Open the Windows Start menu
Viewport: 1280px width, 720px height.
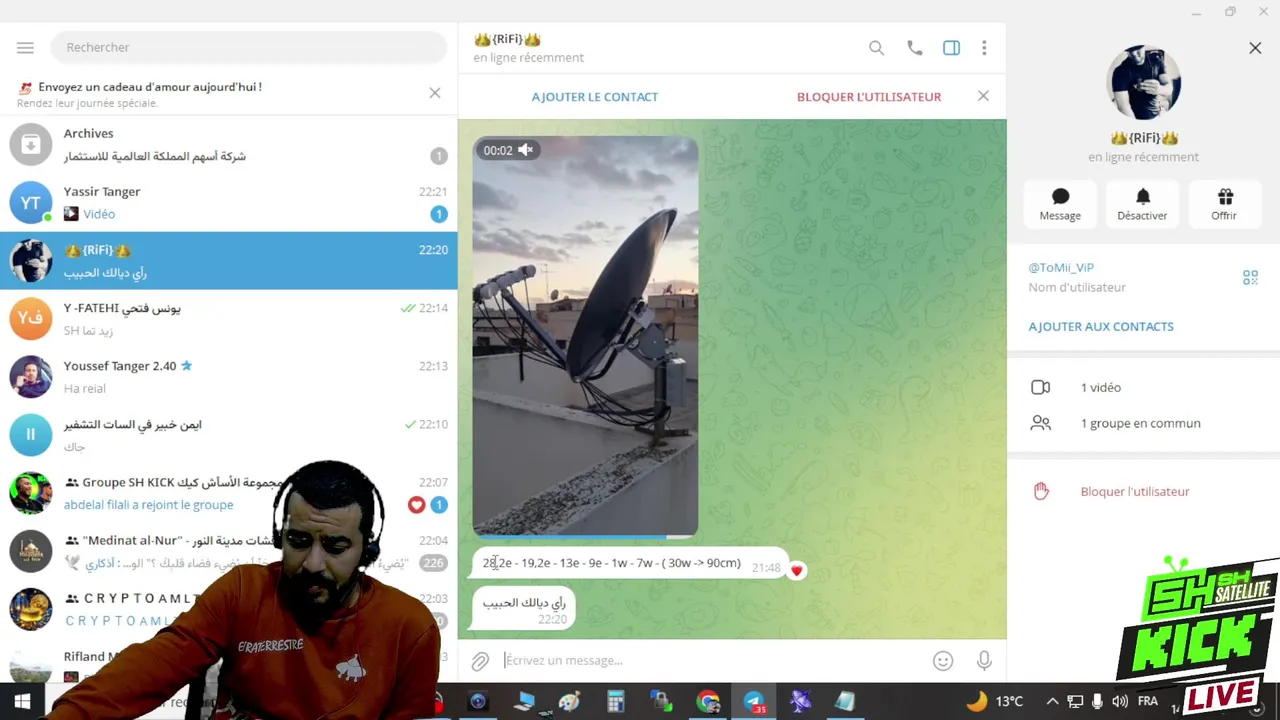pos(22,702)
